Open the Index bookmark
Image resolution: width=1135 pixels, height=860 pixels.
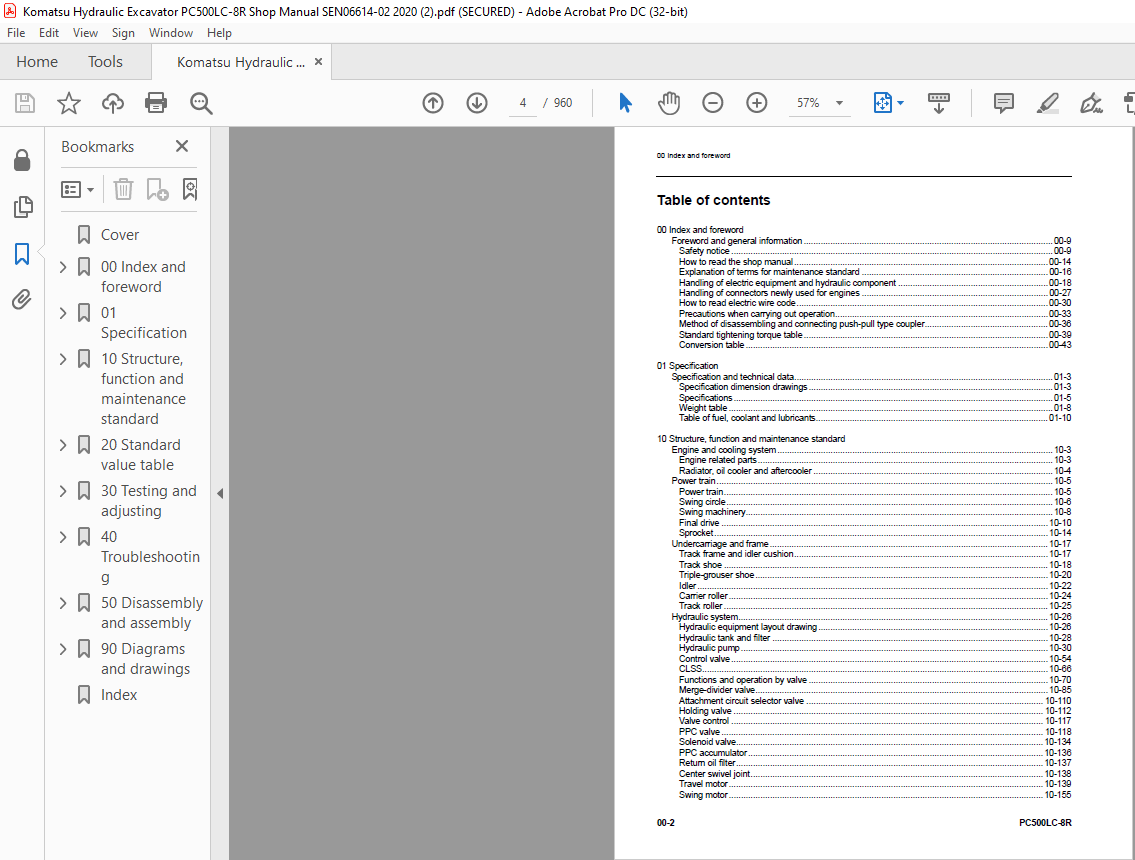click(119, 695)
